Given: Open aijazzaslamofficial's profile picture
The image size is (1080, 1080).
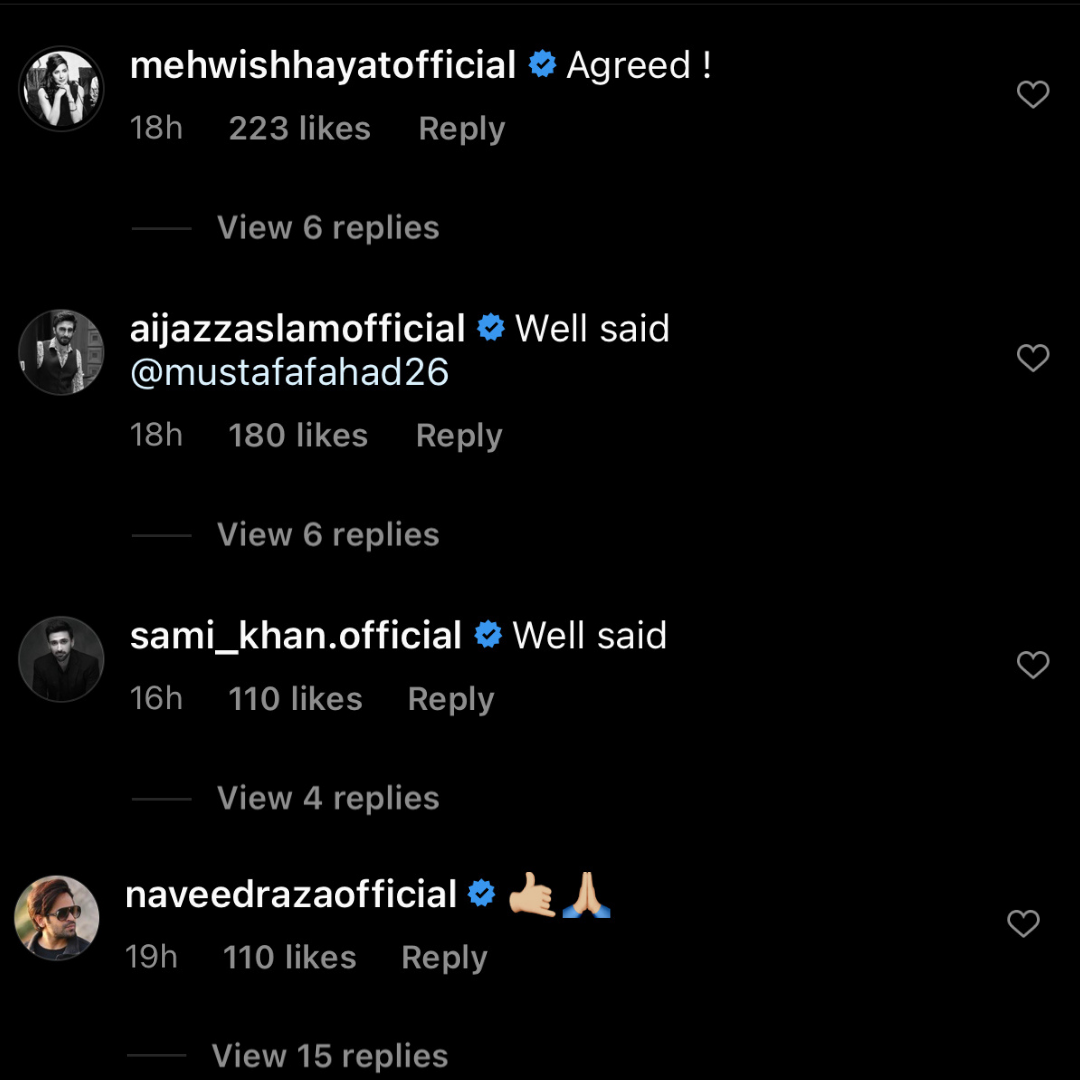Looking at the screenshot, I should coord(62,352).
